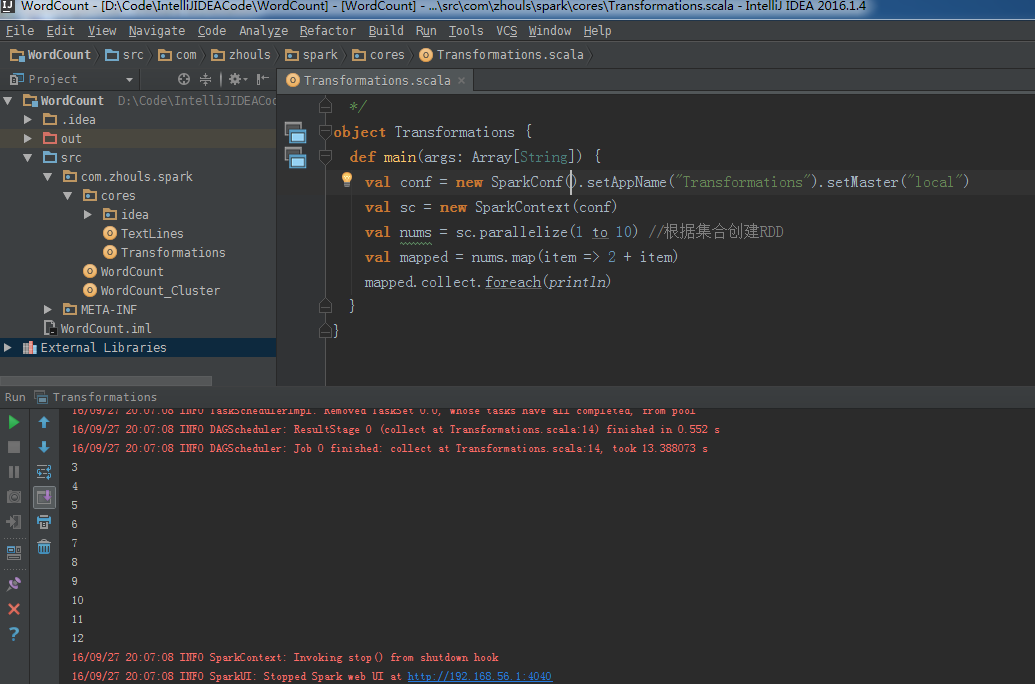Click Scroll from Source crosshair icon
The width and height of the screenshot is (1035, 684).
[184, 79]
